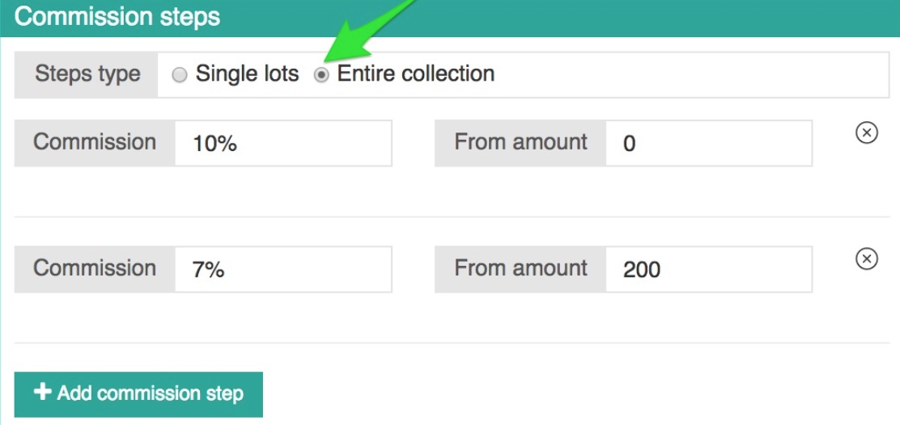Focus the 10% commission input field
This screenshot has width=900, height=425.
[283, 143]
